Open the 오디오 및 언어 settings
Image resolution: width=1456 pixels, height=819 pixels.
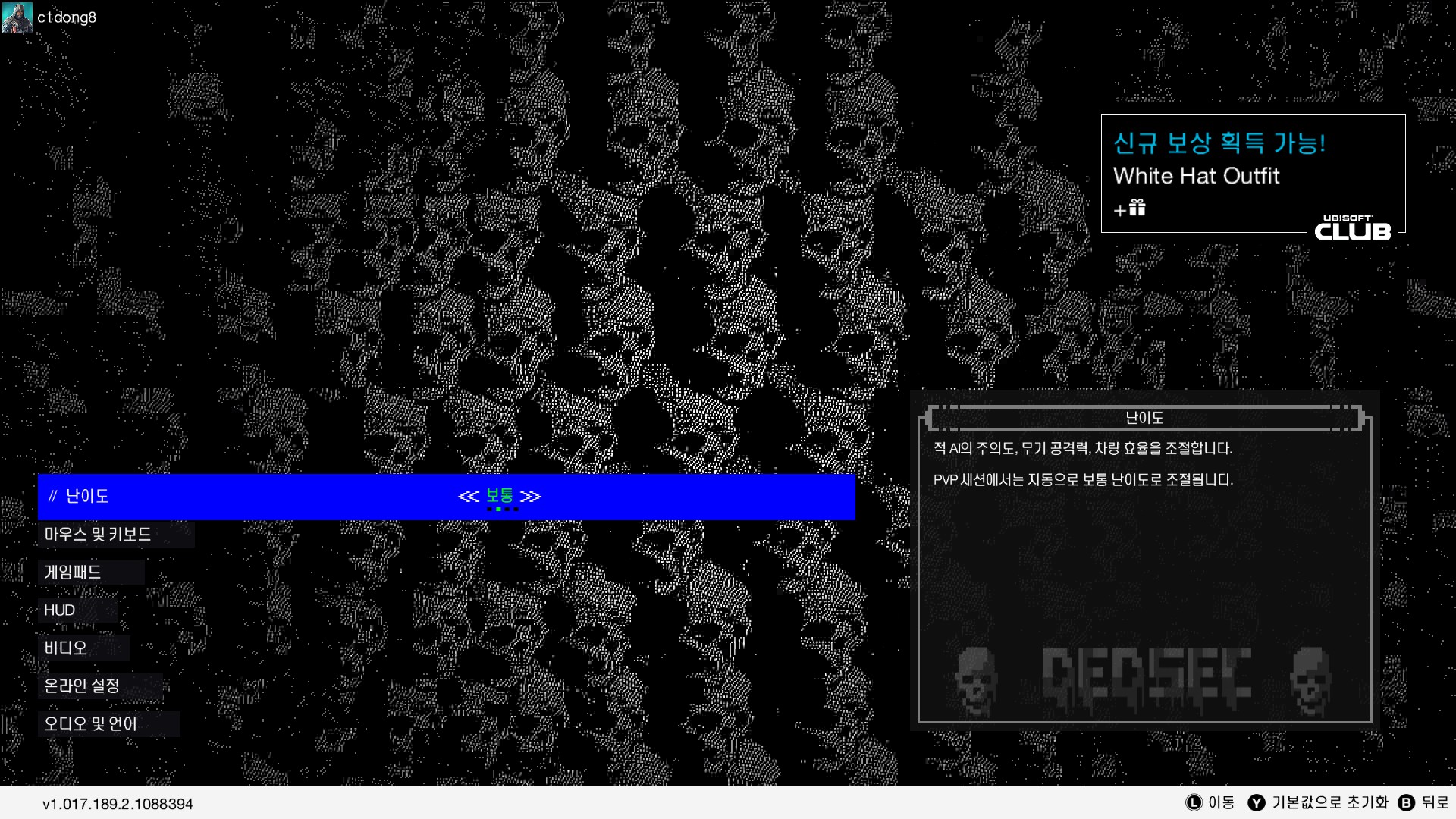coord(90,723)
